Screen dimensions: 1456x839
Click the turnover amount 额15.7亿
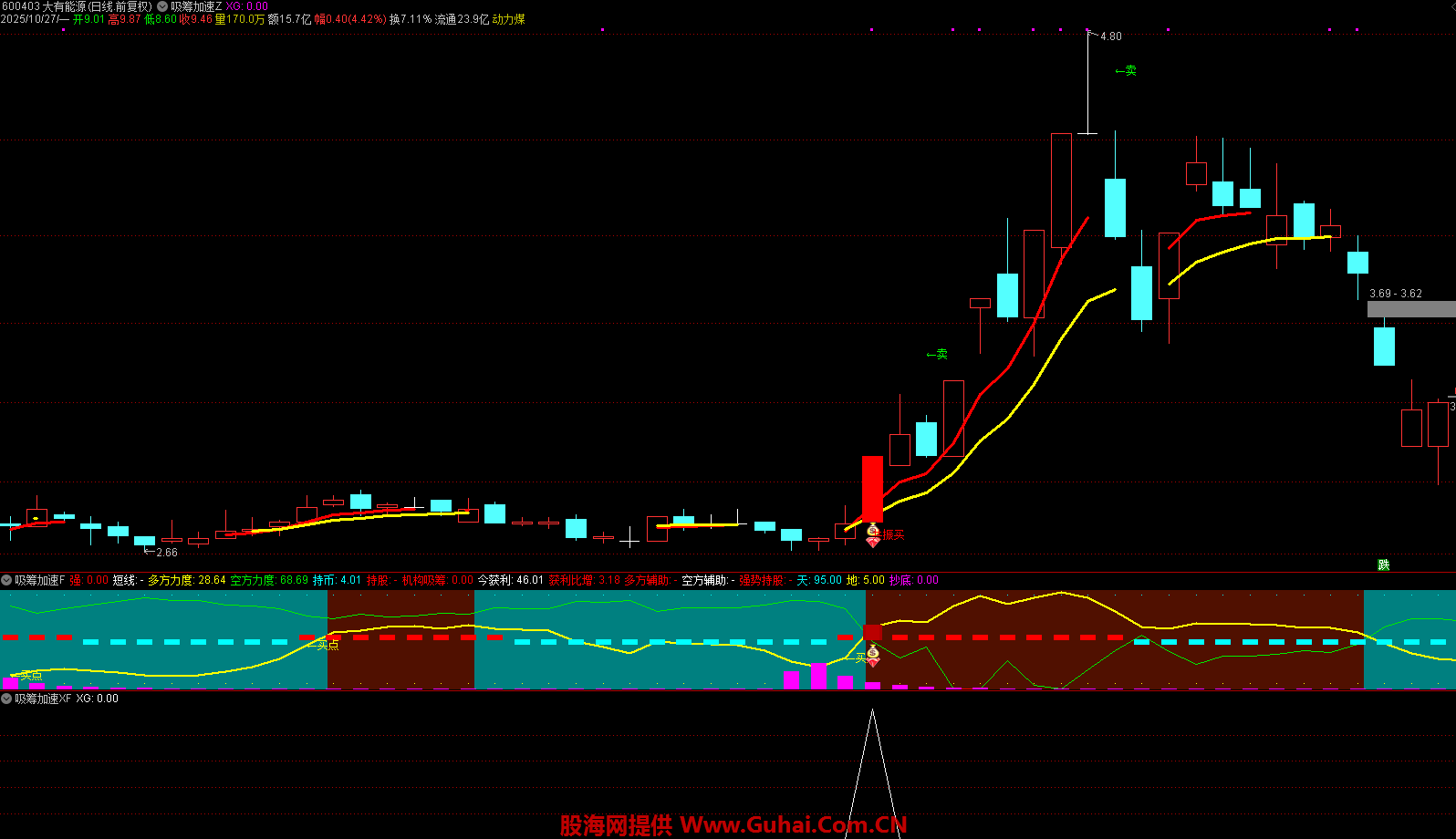tap(289, 19)
